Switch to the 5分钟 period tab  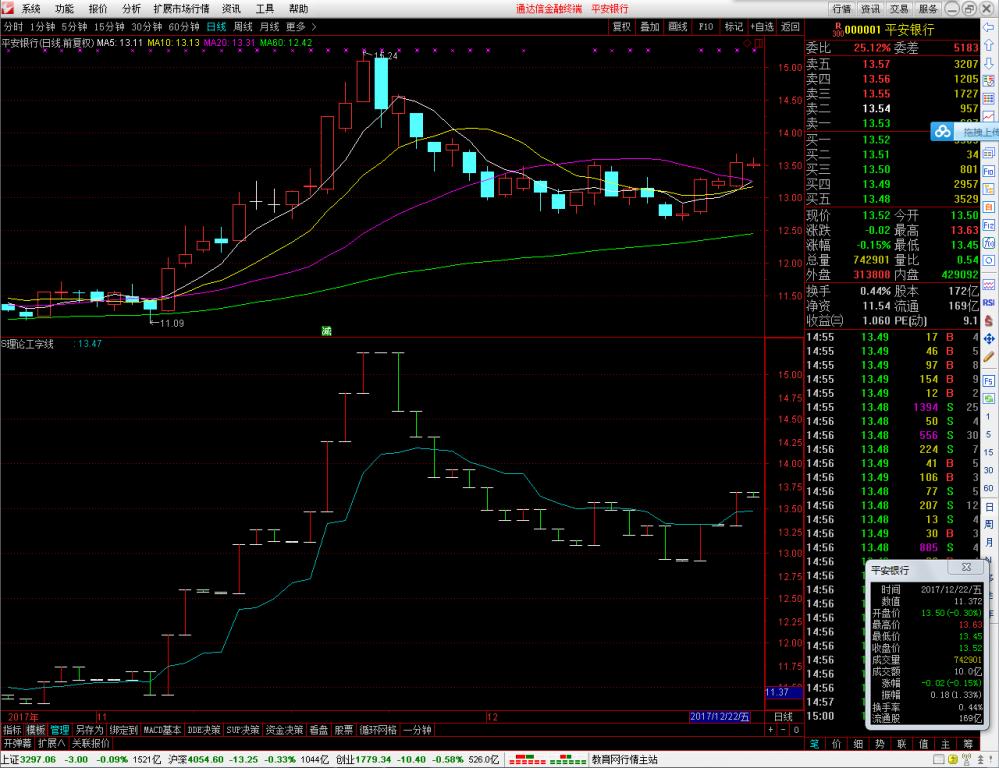(74, 27)
